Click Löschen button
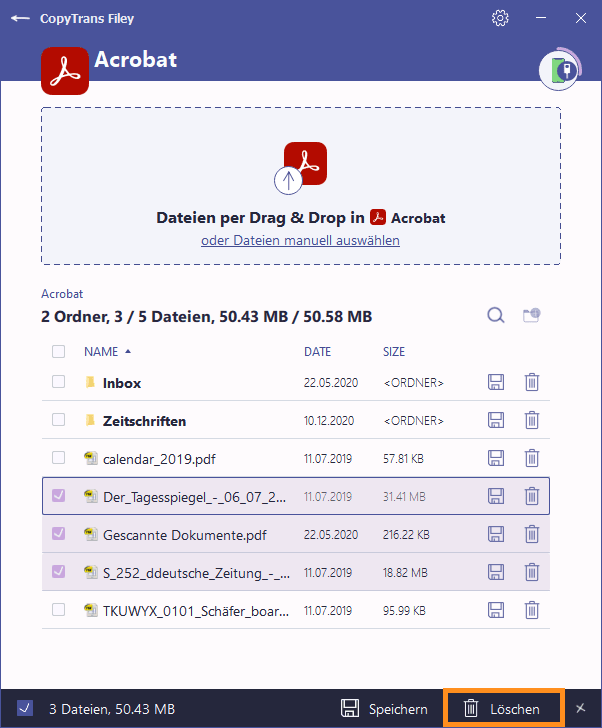The width and height of the screenshot is (602, 728). coord(504,708)
